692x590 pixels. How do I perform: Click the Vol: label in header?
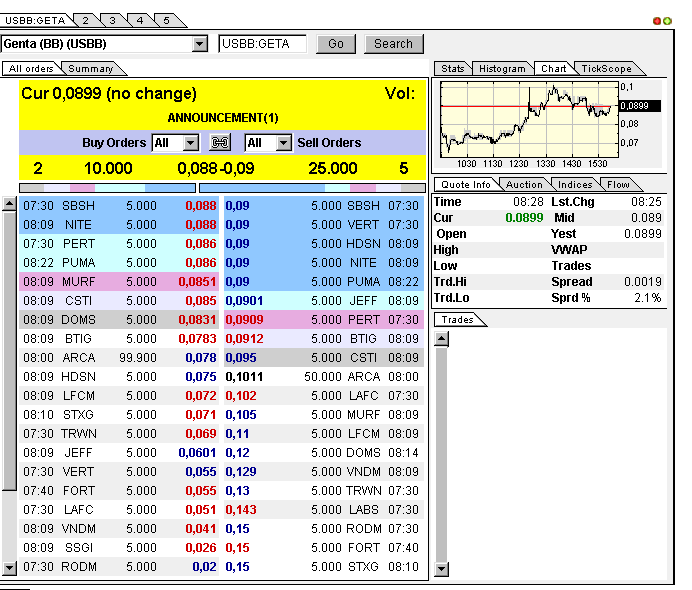[x=400, y=94]
